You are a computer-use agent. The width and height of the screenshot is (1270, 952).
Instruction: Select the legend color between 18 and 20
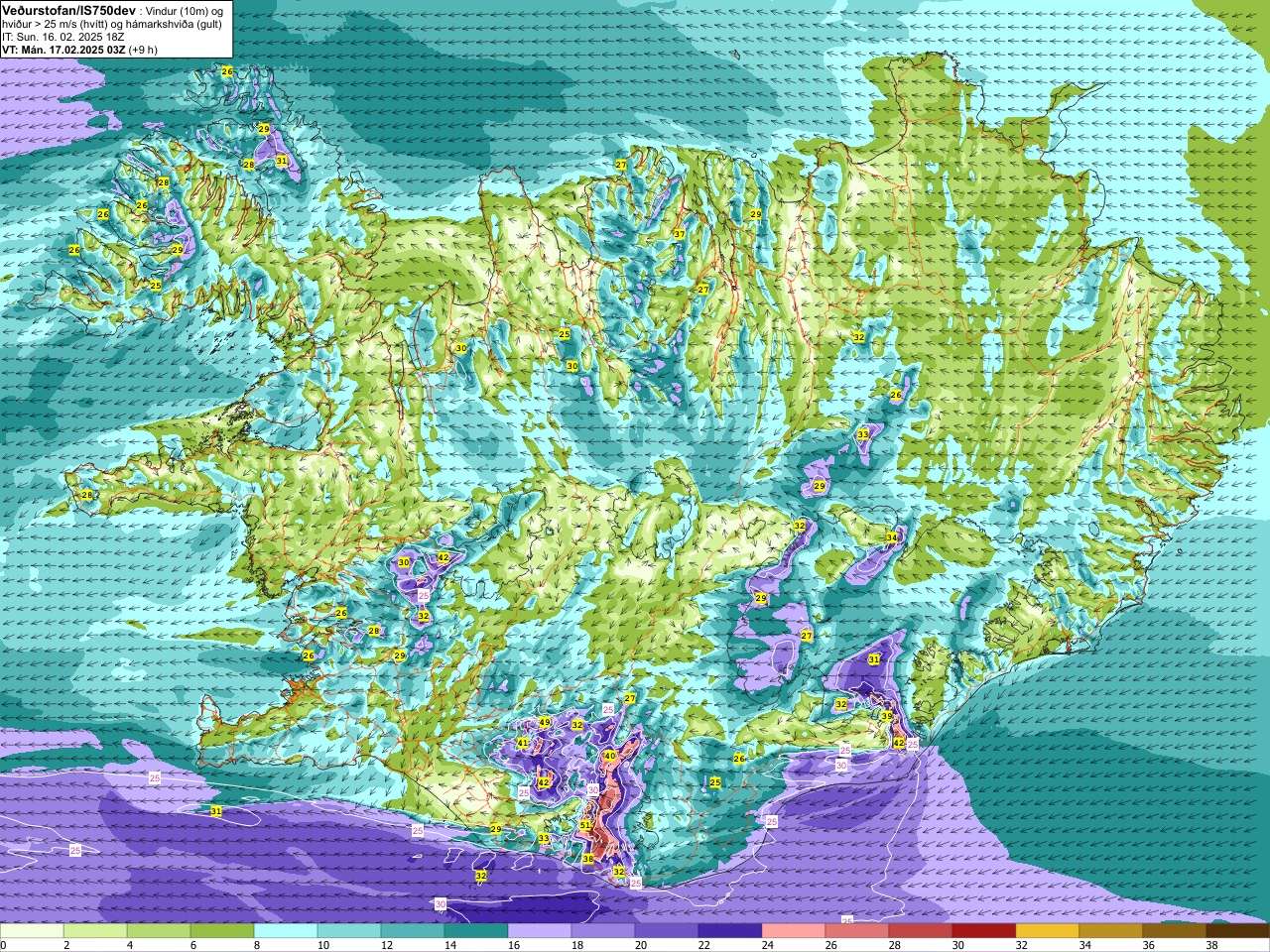pos(603,931)
